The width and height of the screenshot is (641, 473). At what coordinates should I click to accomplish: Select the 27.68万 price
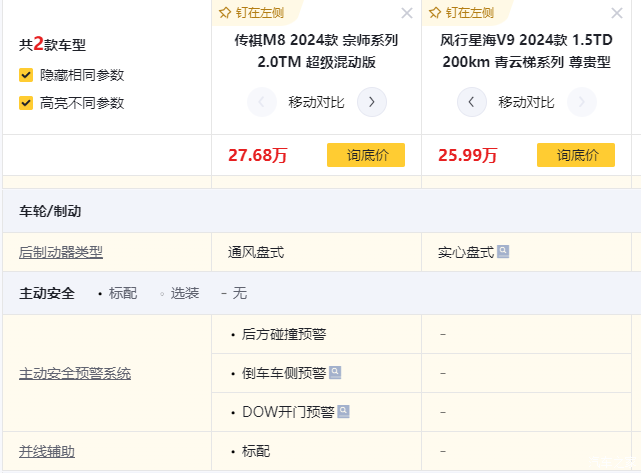(258, 155)
